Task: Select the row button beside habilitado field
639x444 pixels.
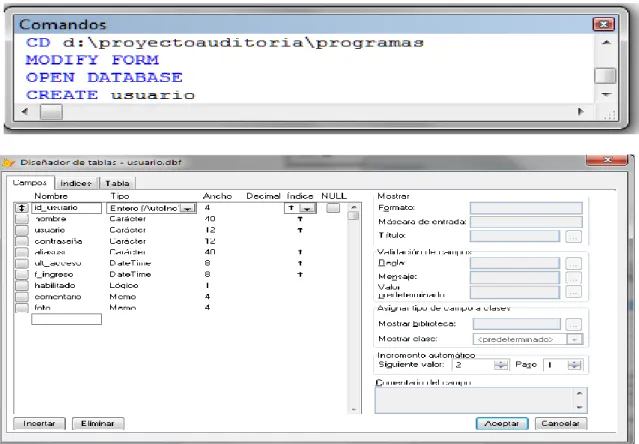Action: point(22,286)
